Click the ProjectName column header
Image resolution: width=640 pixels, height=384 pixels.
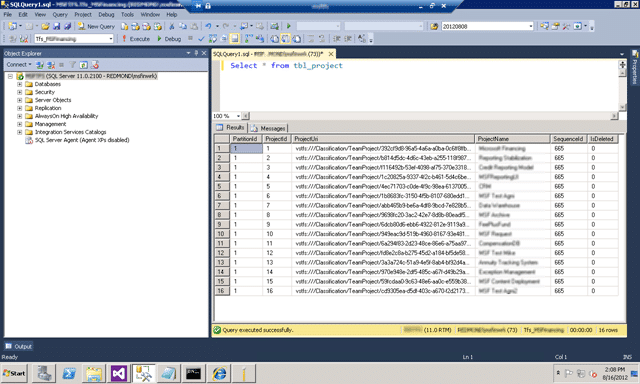point(512,139)
